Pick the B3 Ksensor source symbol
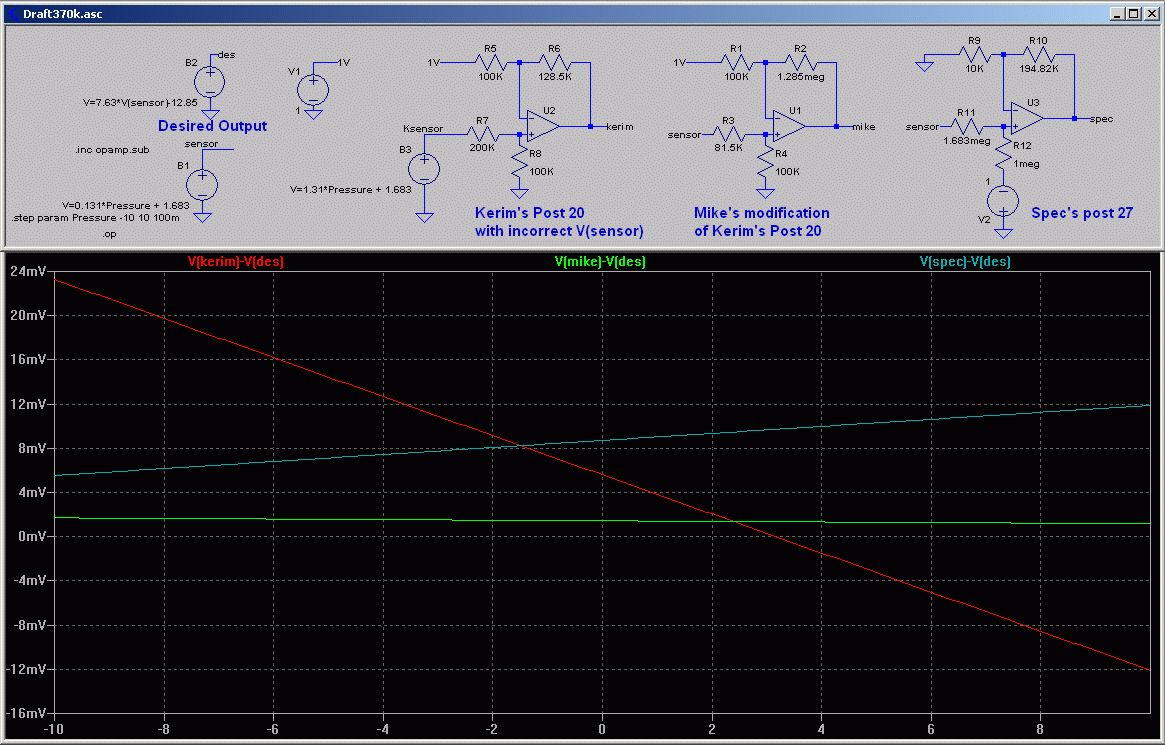Screen dimensions: 1165x745 (x=424, y=169)
